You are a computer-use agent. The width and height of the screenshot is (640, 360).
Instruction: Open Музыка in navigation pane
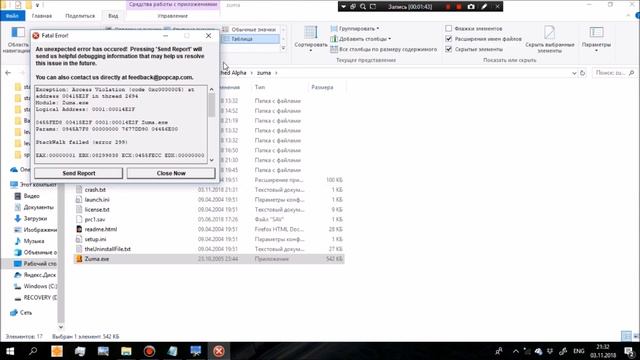pyautogui.click(x=33, y=241)
